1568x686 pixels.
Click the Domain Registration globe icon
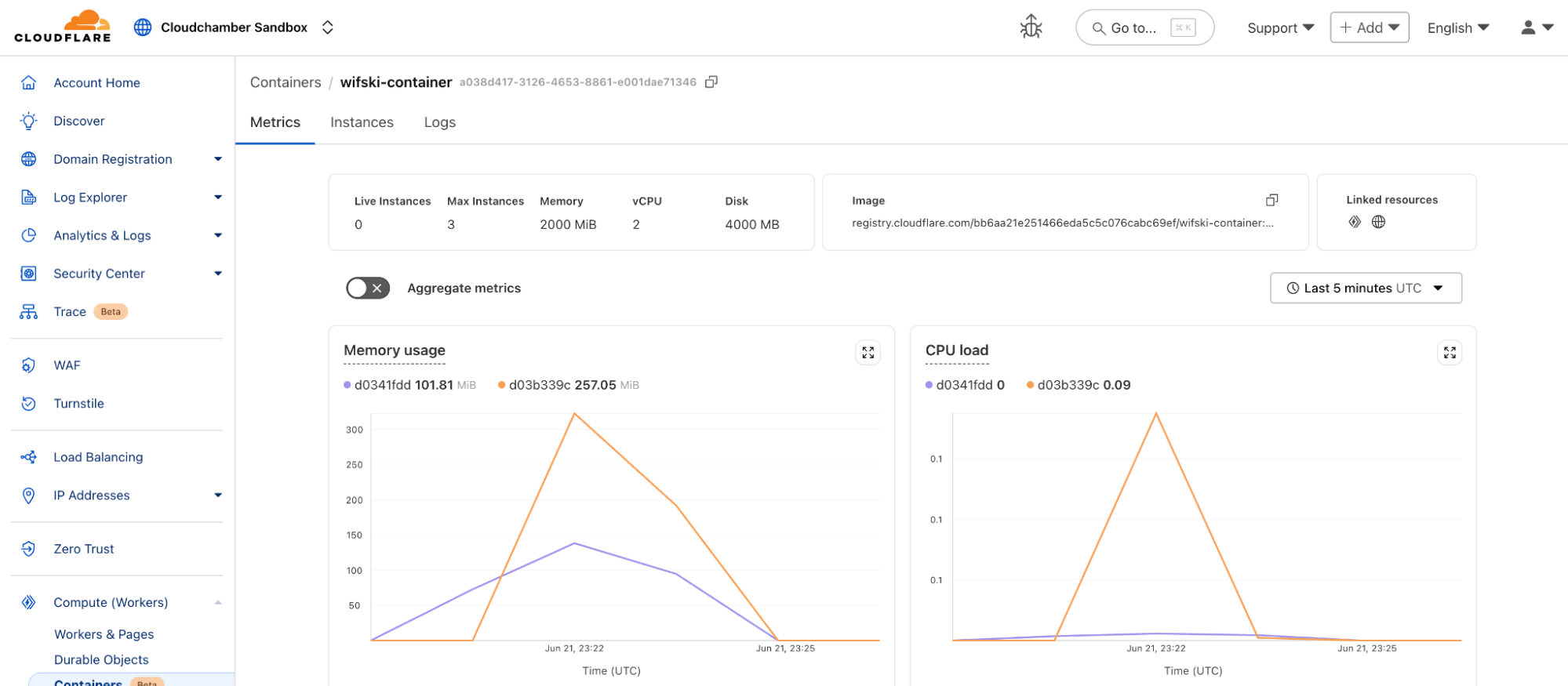tap(29, 159)
